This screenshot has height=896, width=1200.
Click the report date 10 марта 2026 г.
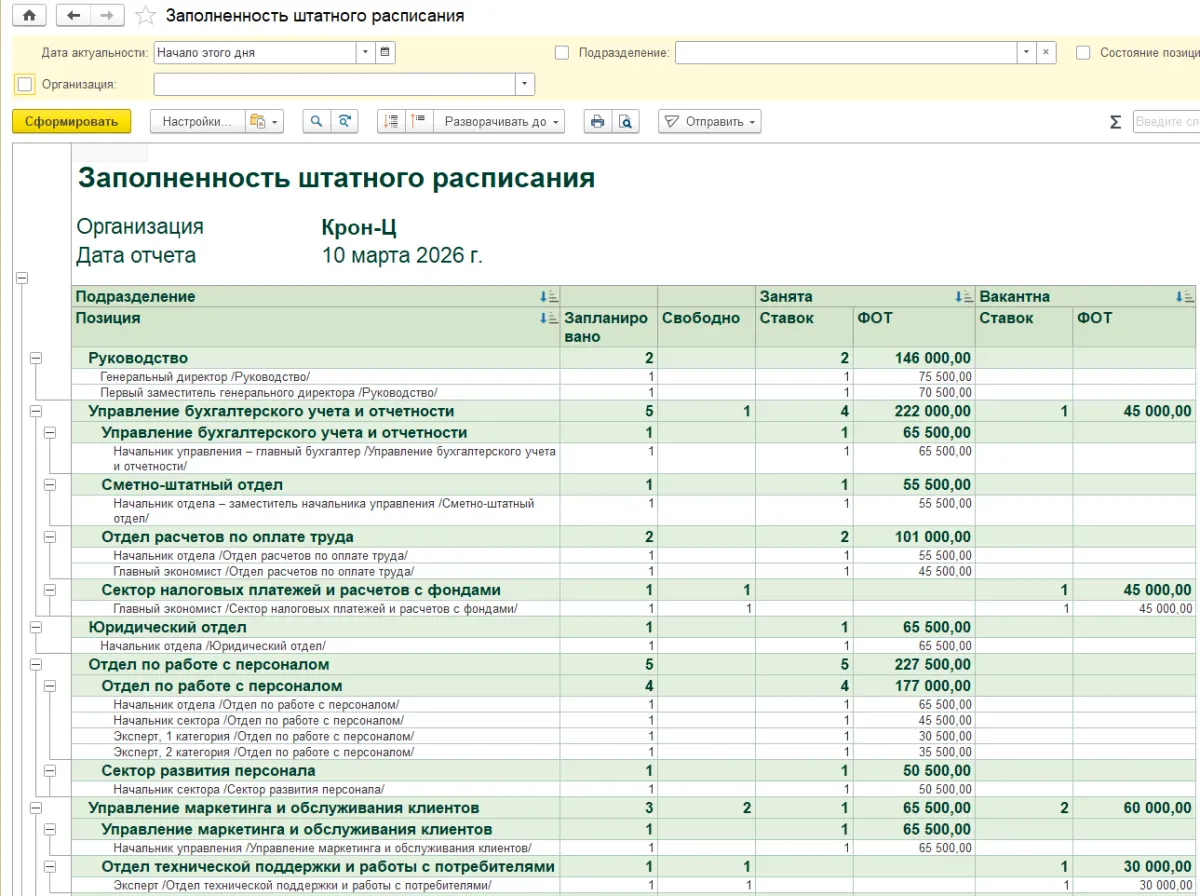tap(402, 255)
